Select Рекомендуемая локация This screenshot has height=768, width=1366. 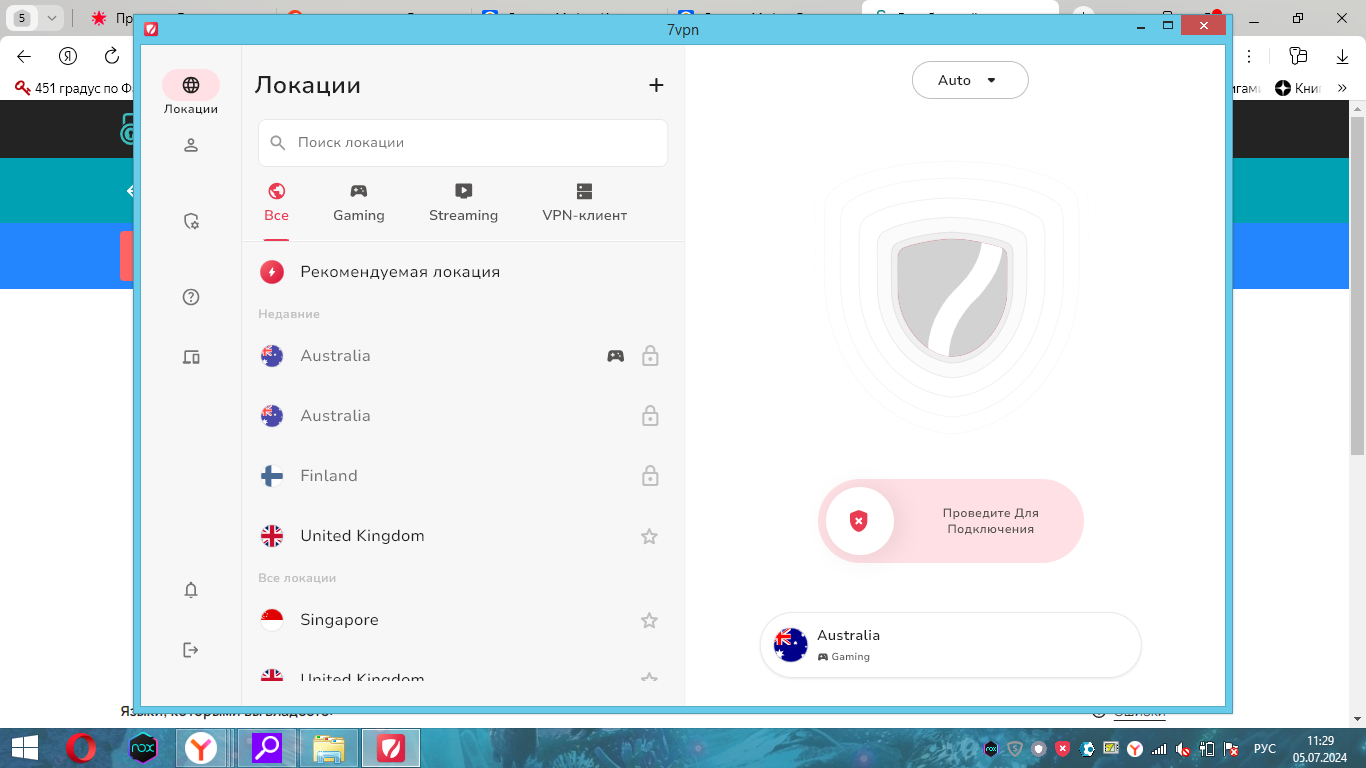click(463, 272)
